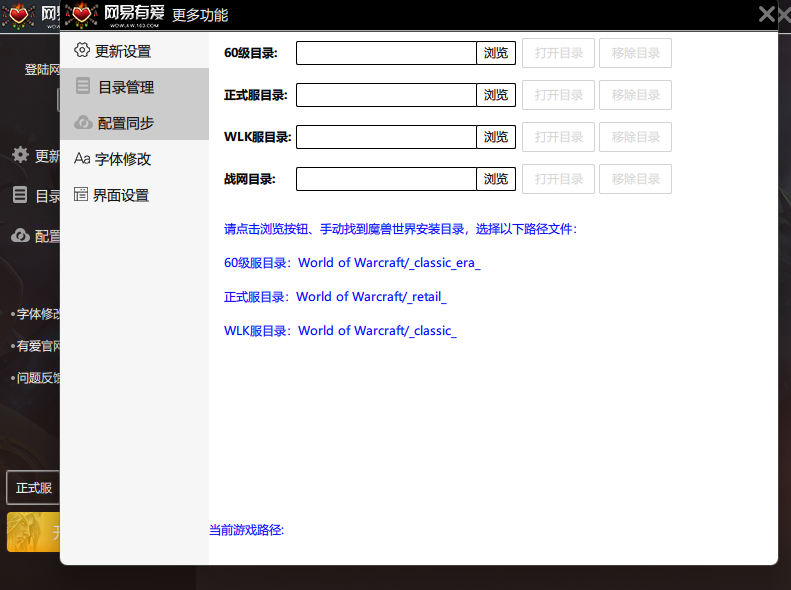
Task: Open the 正式服 server dropdown at bottom left
Action: pyautogui.click(x=33, y=488)
